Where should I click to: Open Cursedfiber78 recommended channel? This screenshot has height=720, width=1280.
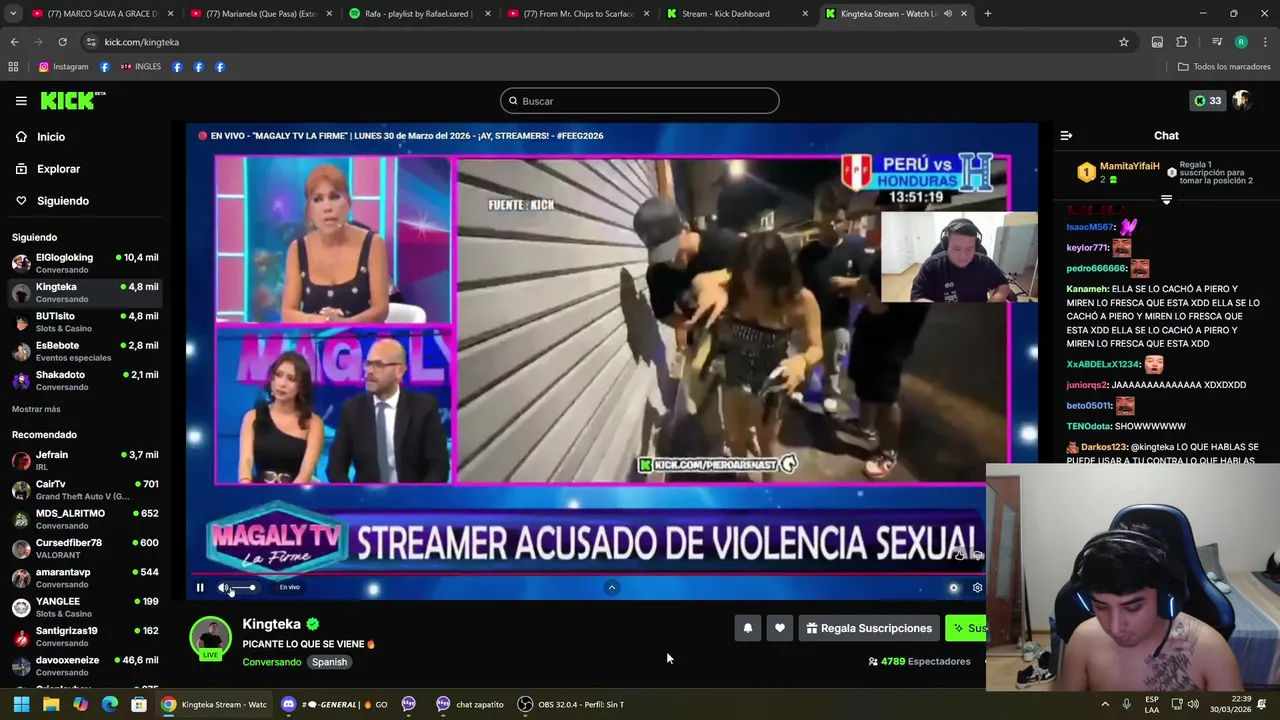coord(85,548)
